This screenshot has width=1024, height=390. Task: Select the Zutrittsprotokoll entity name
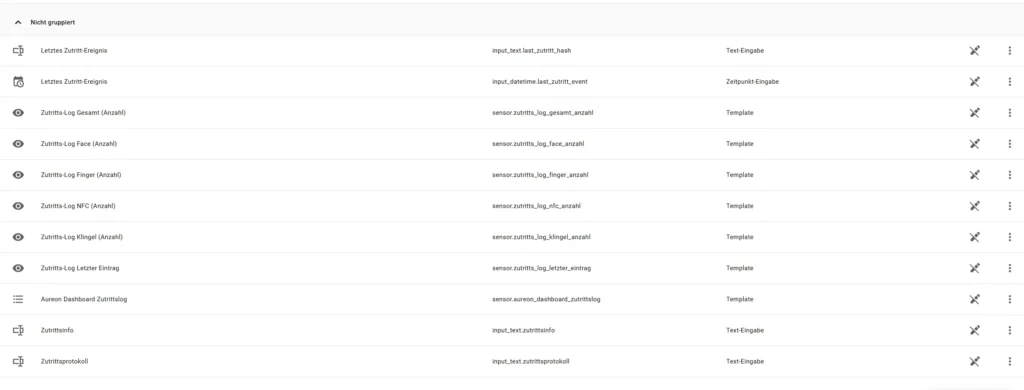point(64,361)
